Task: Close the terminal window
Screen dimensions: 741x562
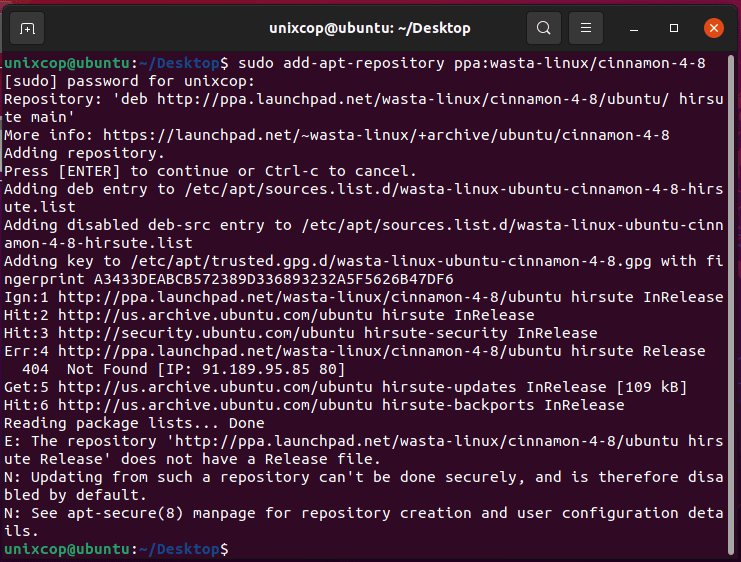Action: pyautogui.click(x=714, y=28)
